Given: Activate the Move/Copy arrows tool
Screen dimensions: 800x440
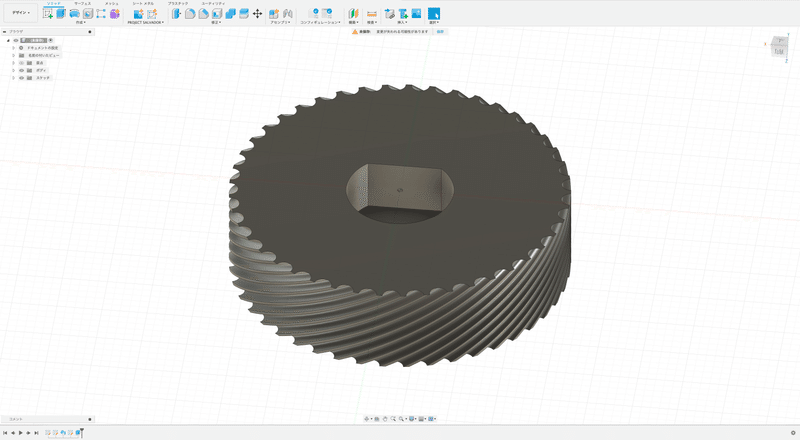Looking at the screenshot, I should [258, 14].
